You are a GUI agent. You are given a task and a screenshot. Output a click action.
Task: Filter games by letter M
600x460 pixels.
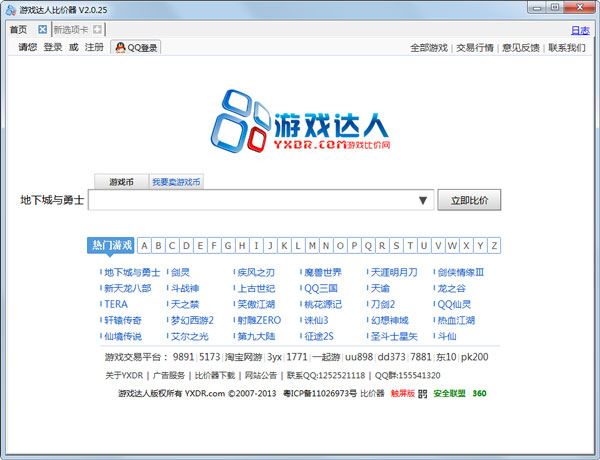coord(312,246)
